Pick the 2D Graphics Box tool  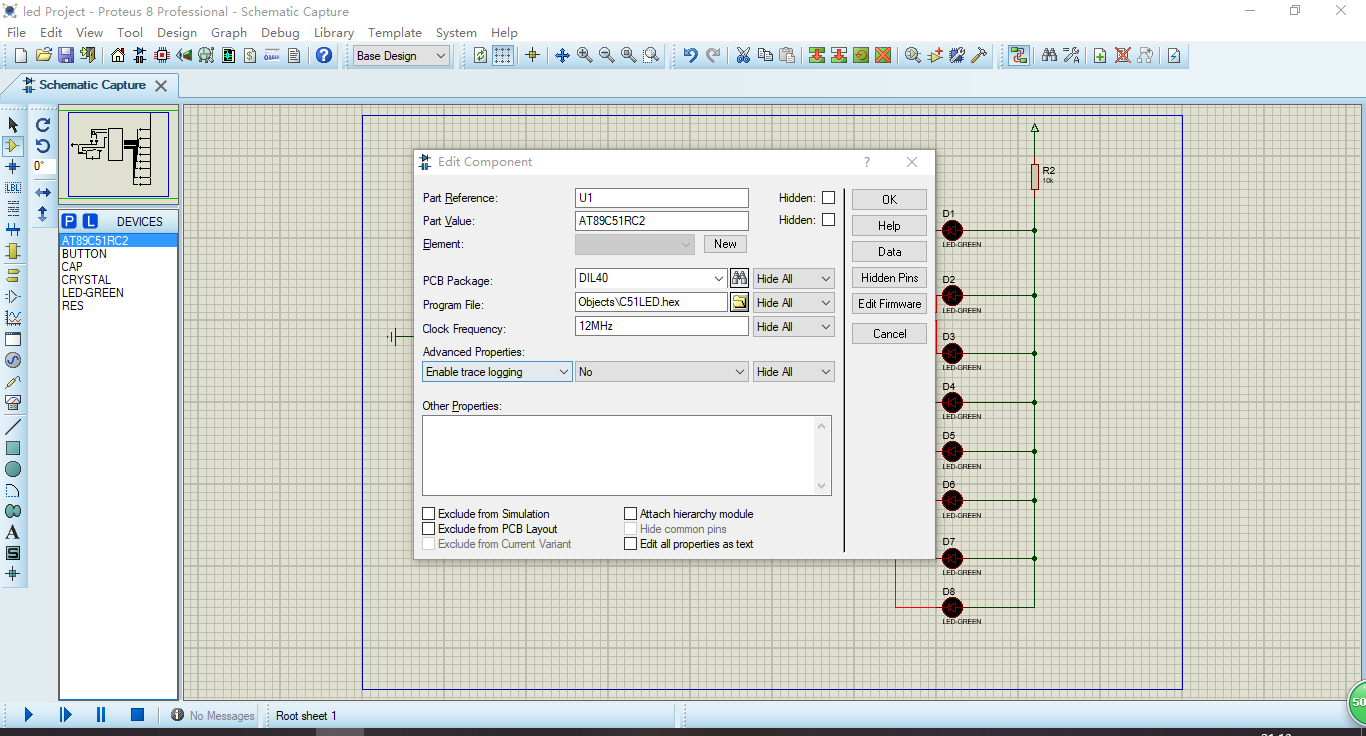[x=13, y=448]
